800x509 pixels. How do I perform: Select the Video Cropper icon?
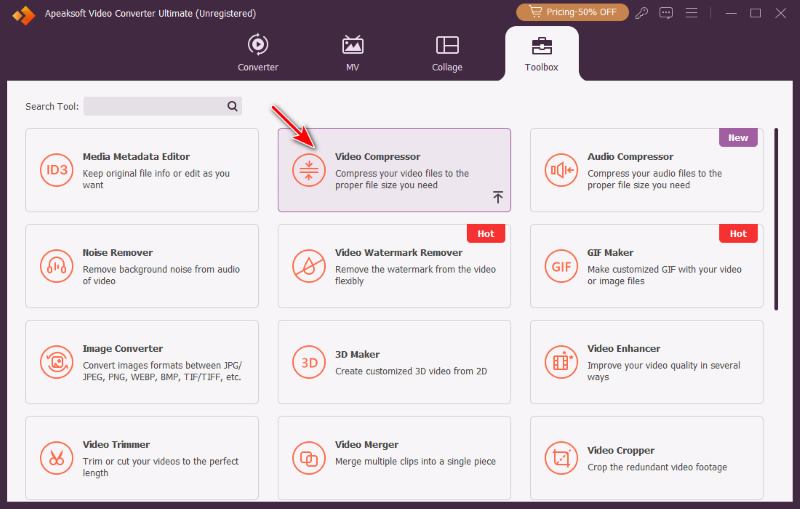561,458
